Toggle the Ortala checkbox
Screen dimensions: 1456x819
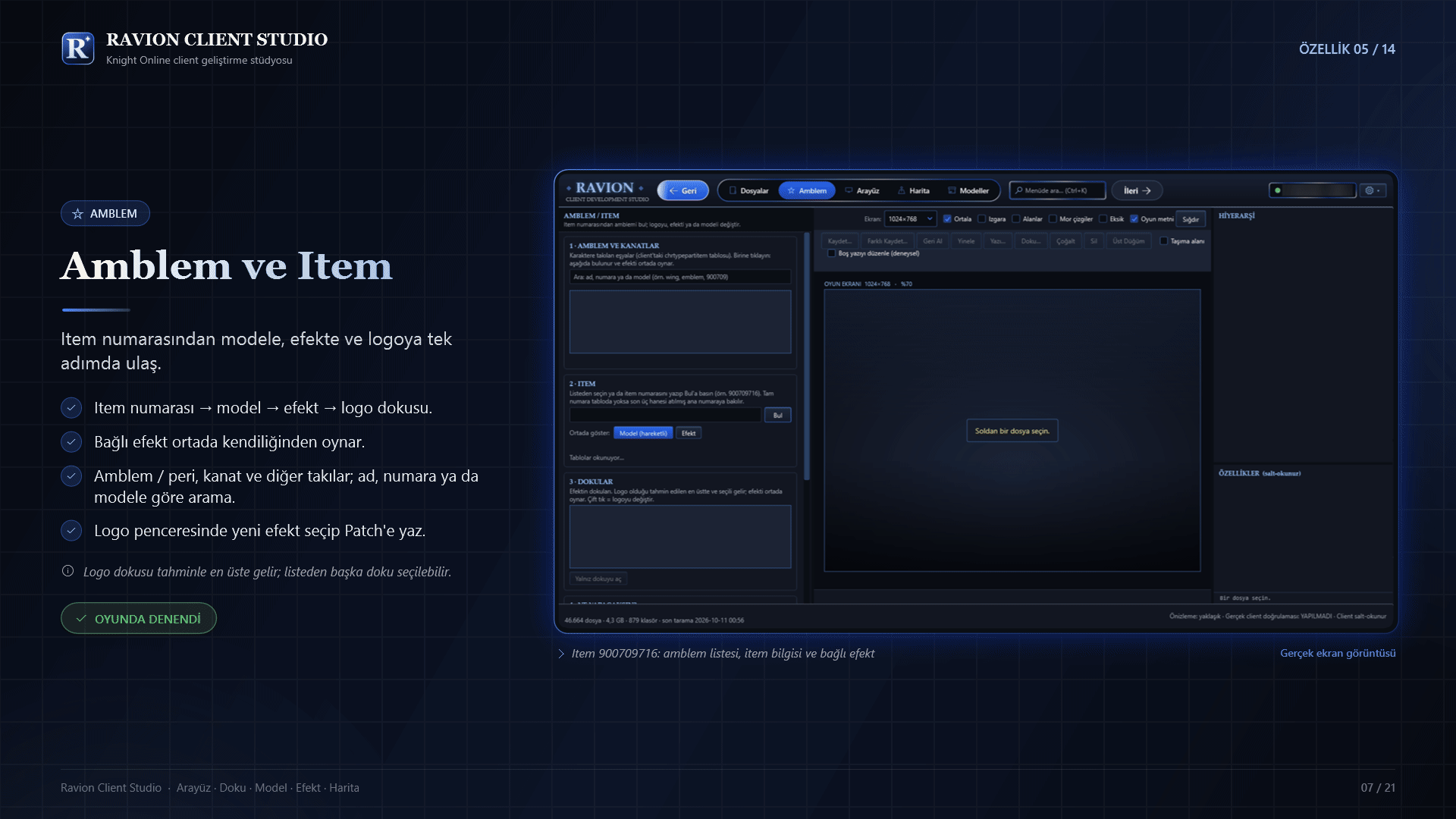tap(947, 219)
